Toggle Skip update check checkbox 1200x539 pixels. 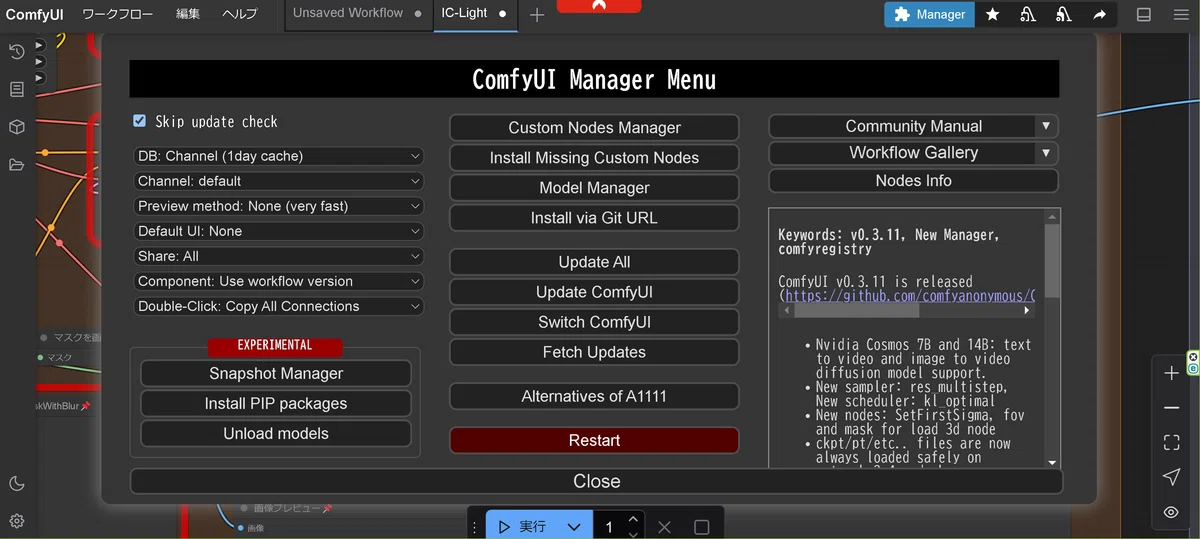click(x=140, y=121)
